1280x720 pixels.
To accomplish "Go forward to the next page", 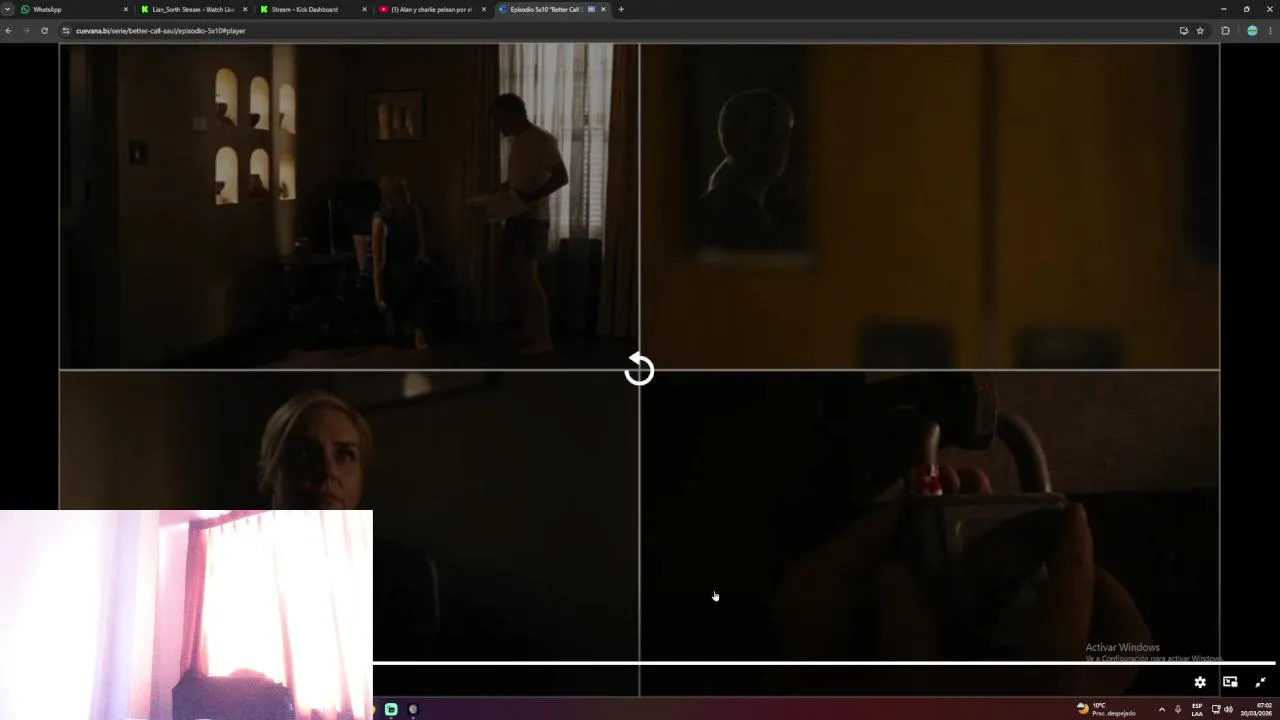I will 26,30.
